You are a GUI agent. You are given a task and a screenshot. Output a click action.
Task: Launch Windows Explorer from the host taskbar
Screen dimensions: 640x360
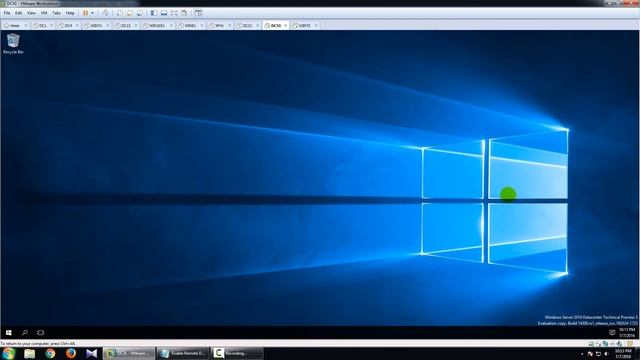(x=29, y=353)
